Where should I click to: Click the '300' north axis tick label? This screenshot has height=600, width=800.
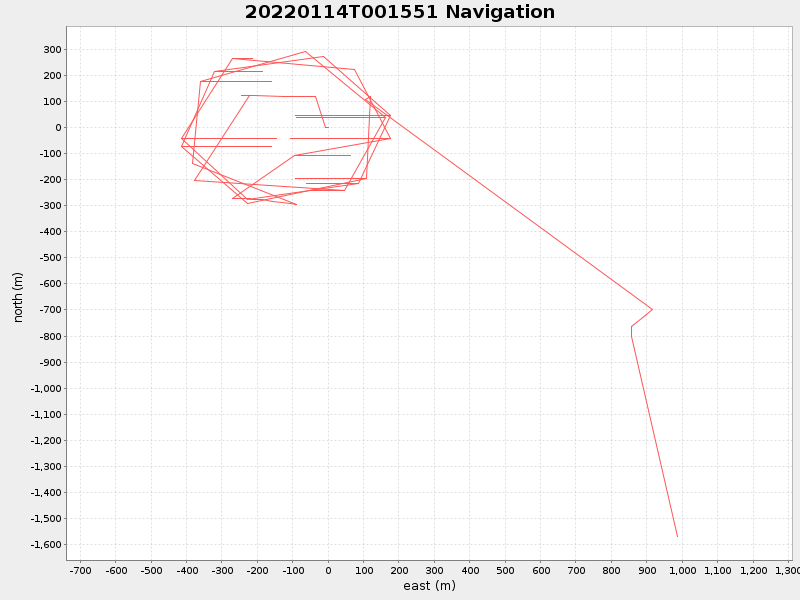pyautogui.click(x=52, y=49)
